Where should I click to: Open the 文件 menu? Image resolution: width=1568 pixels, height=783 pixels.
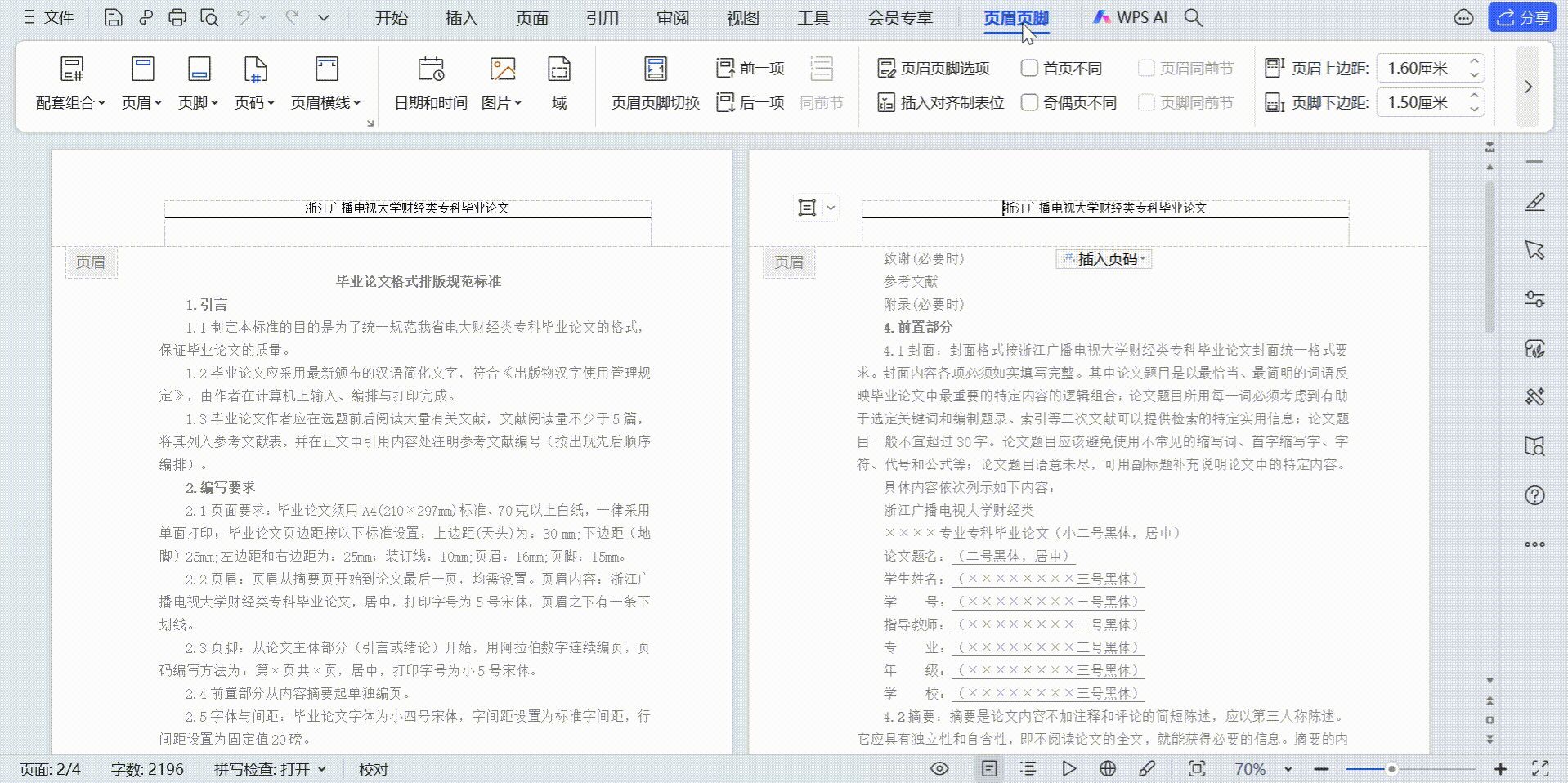49,17
